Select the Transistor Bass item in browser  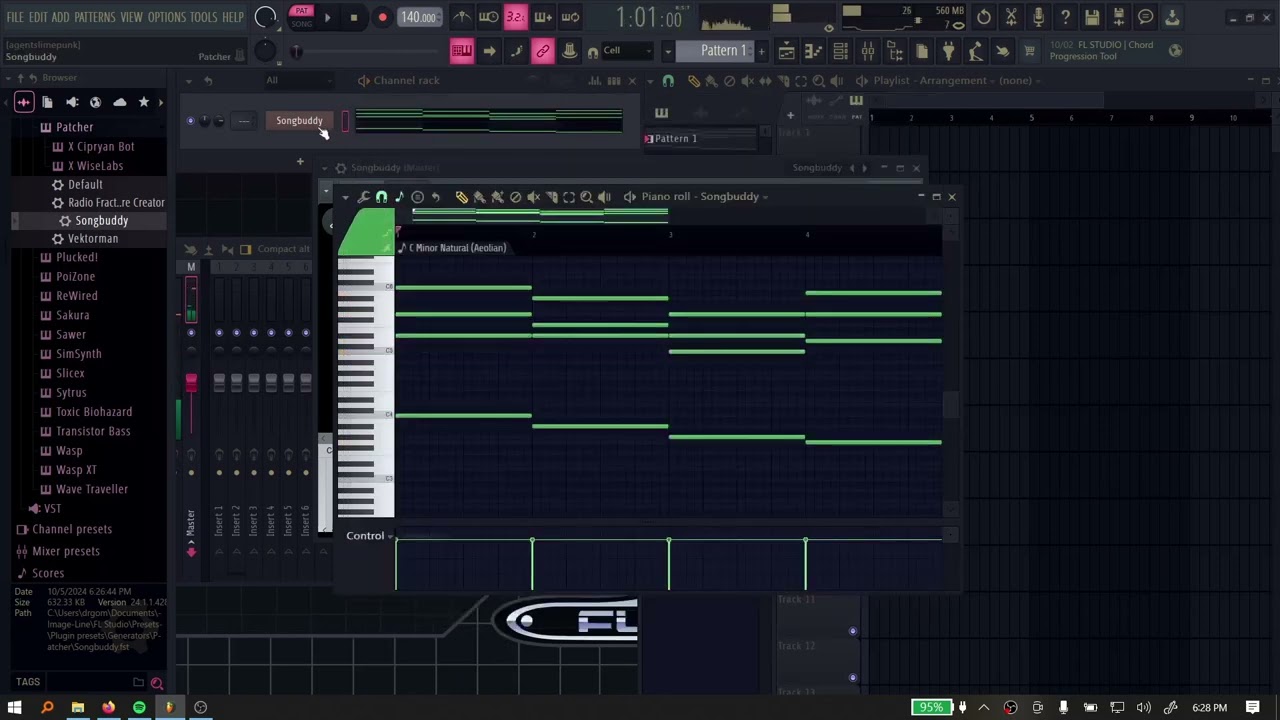pos(93,431)
